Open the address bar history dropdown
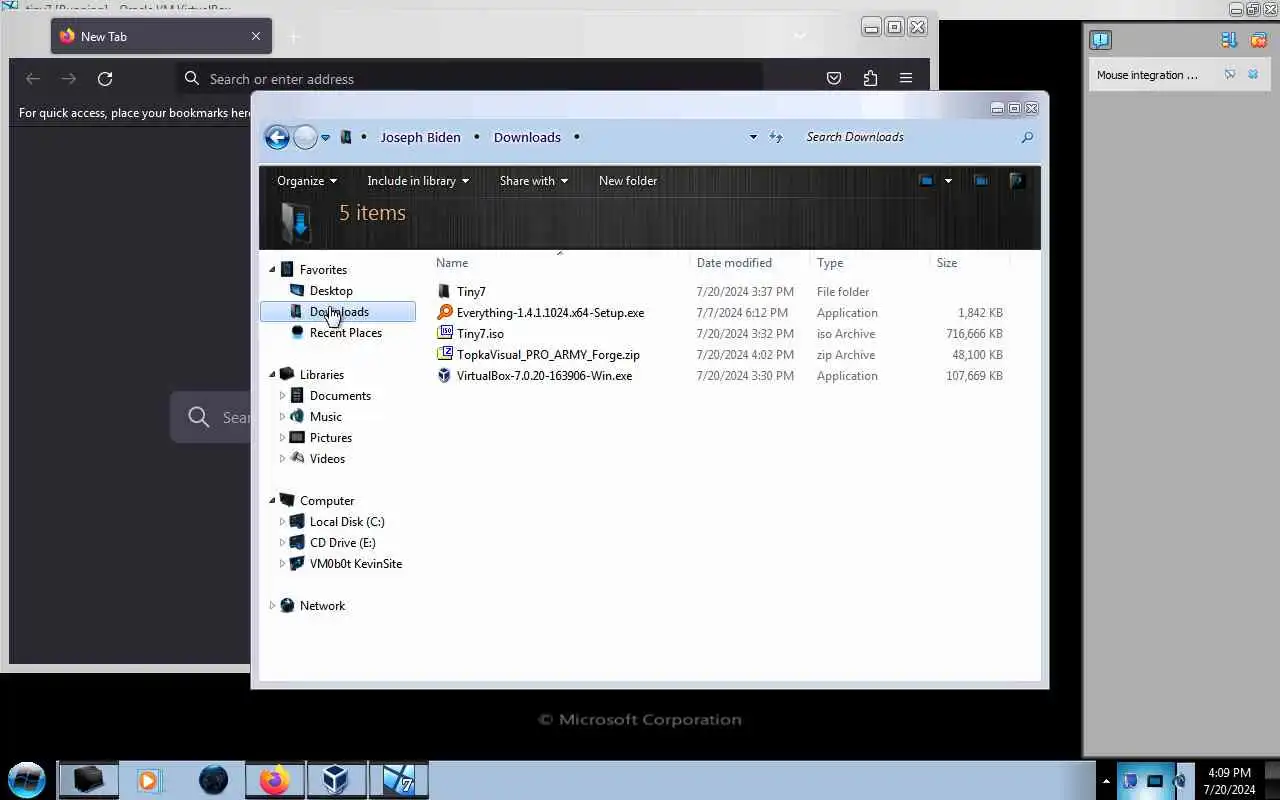 point(753,137)
